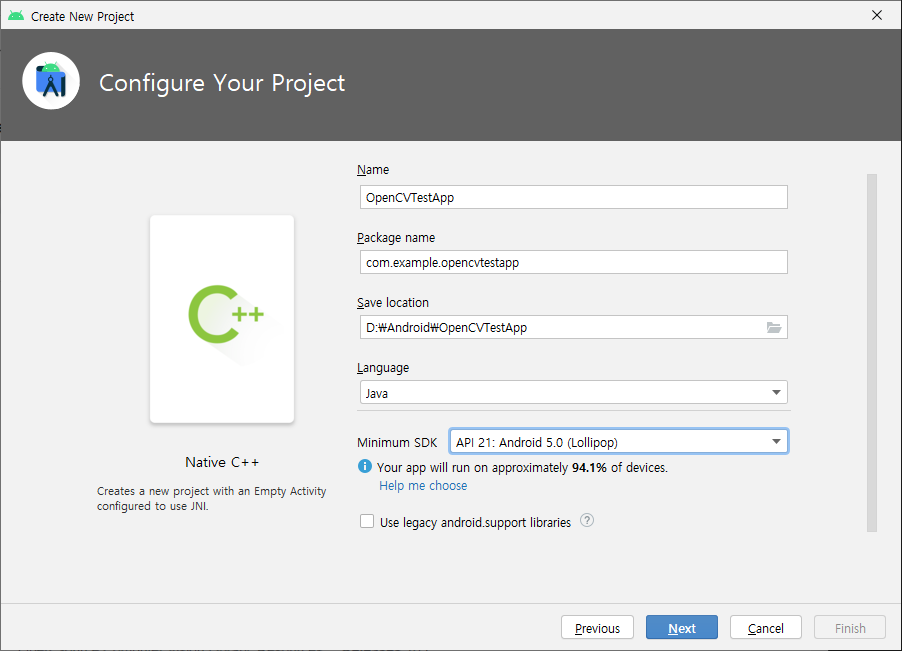Click the help question mark next to legacy libraries

(587, 520)
